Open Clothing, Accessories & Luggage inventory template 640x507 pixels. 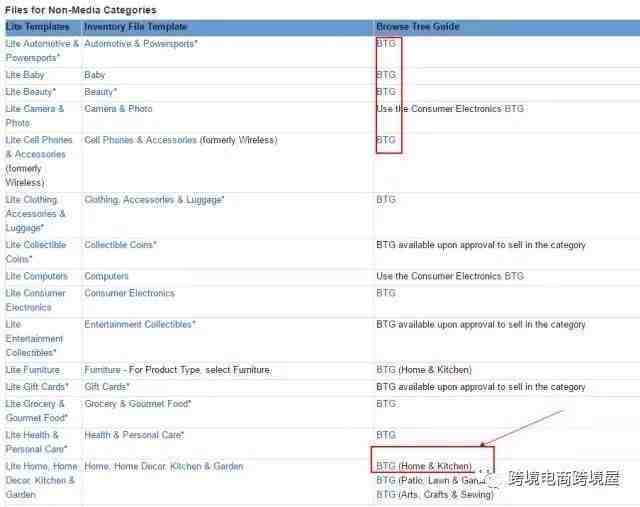click(154, 200)
